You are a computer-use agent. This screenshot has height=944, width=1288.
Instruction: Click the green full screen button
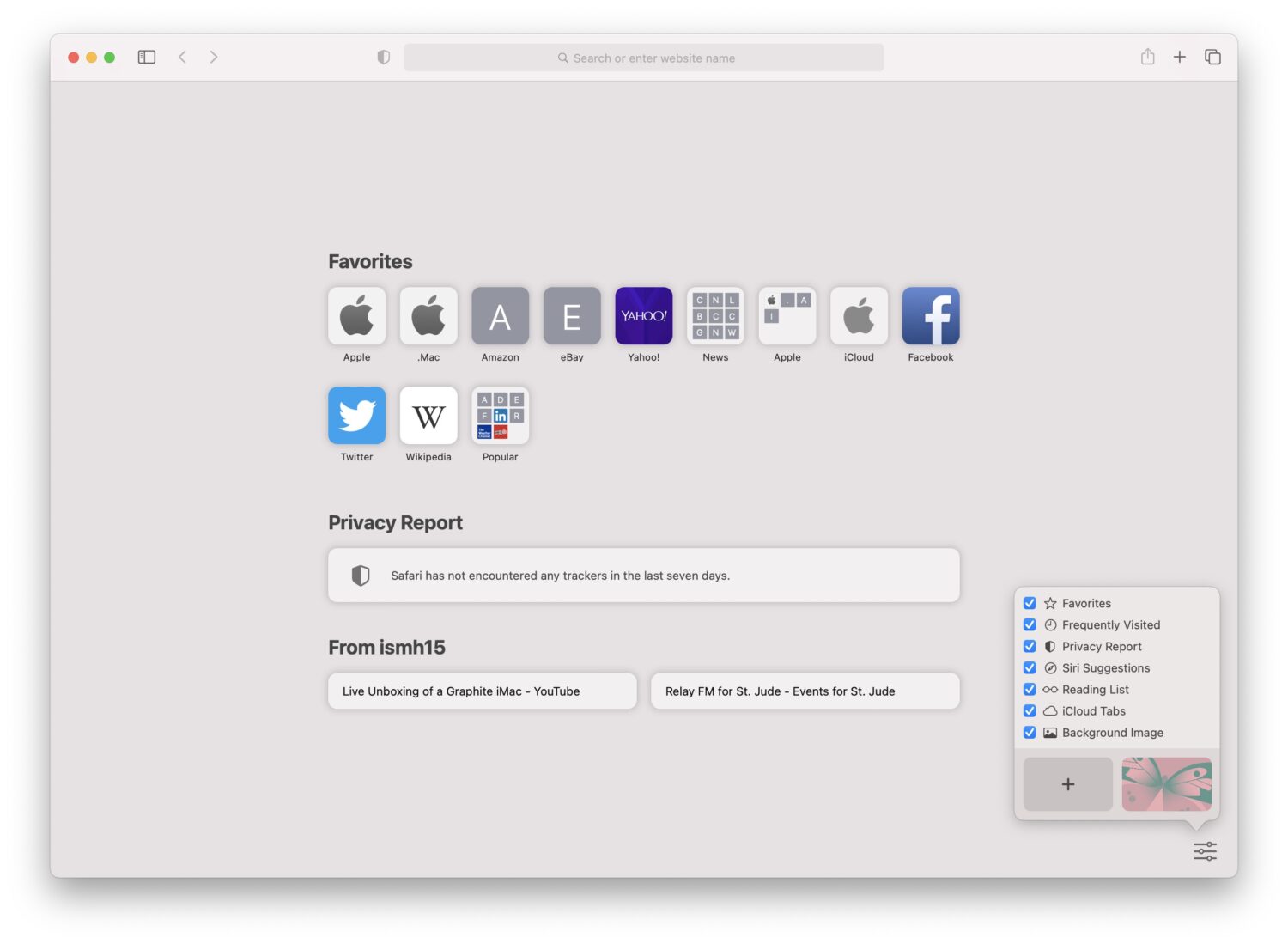coord(109,57)
